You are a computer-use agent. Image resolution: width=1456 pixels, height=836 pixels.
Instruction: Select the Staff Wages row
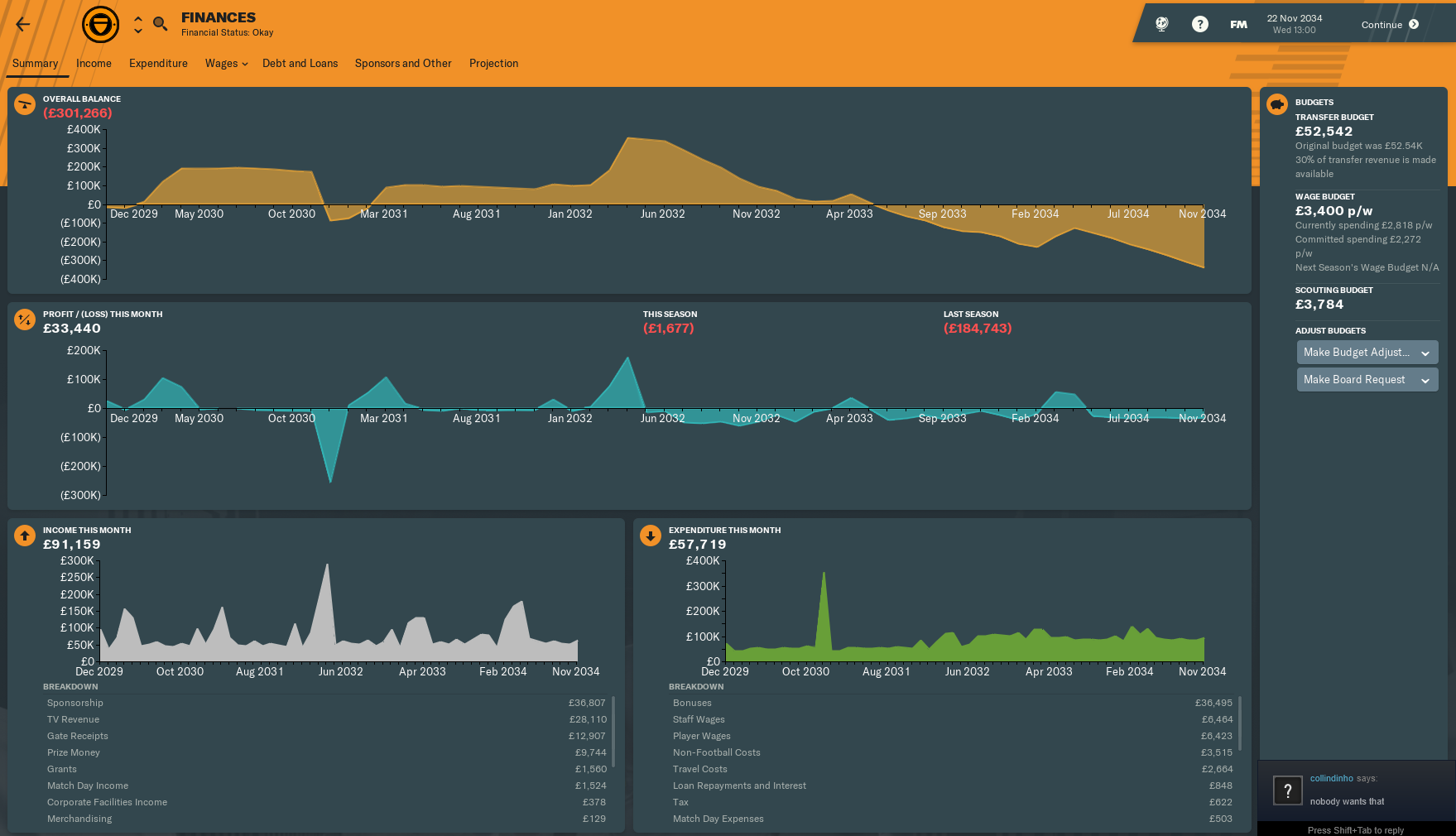coord(952,719)
